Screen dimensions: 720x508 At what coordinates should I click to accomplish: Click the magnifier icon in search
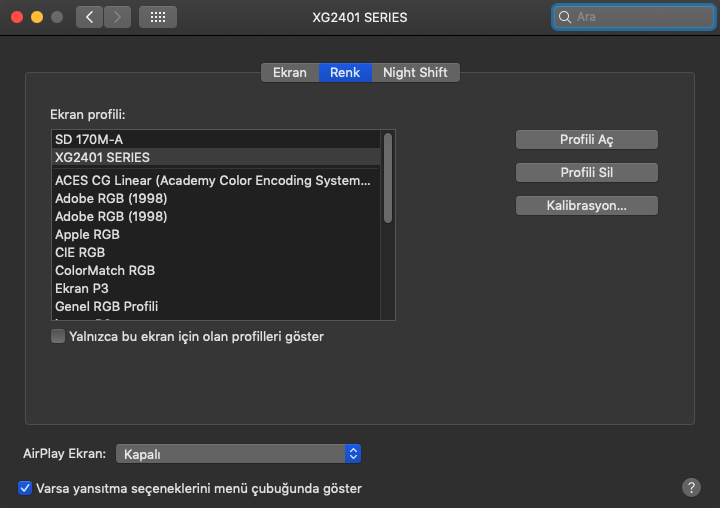coord(566,17)
